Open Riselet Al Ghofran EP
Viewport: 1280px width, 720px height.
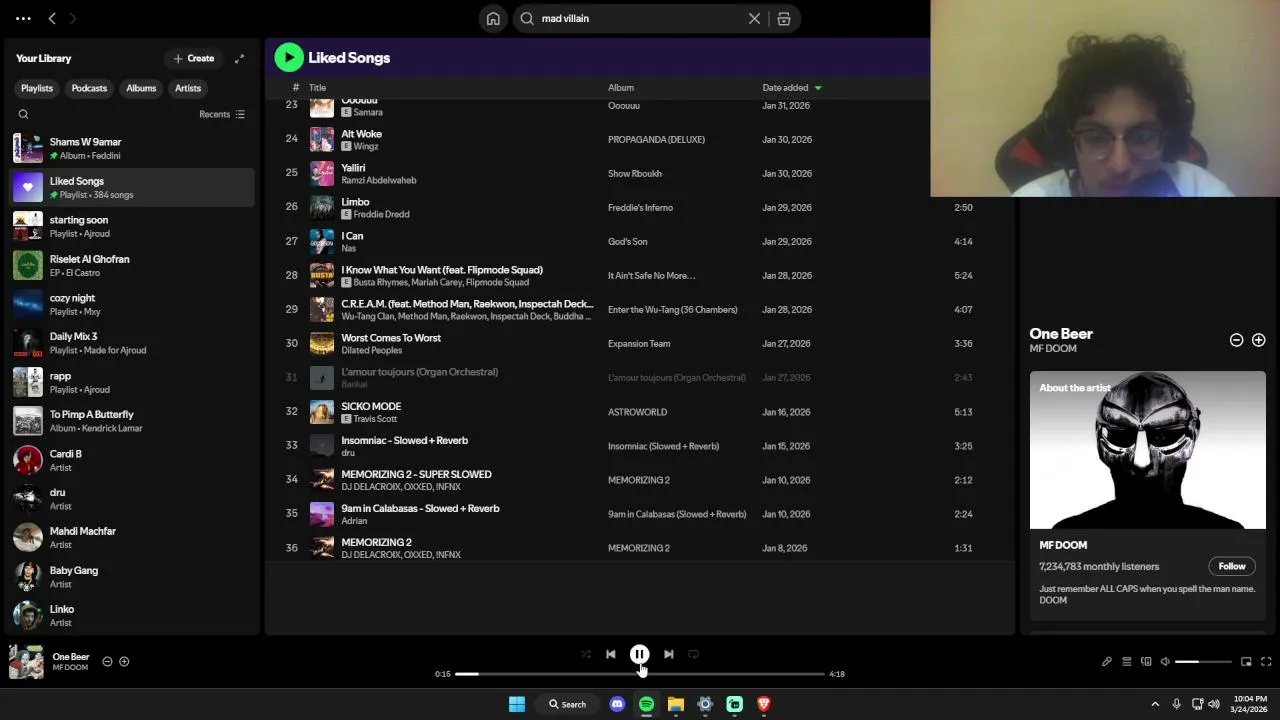click(132, 265)
